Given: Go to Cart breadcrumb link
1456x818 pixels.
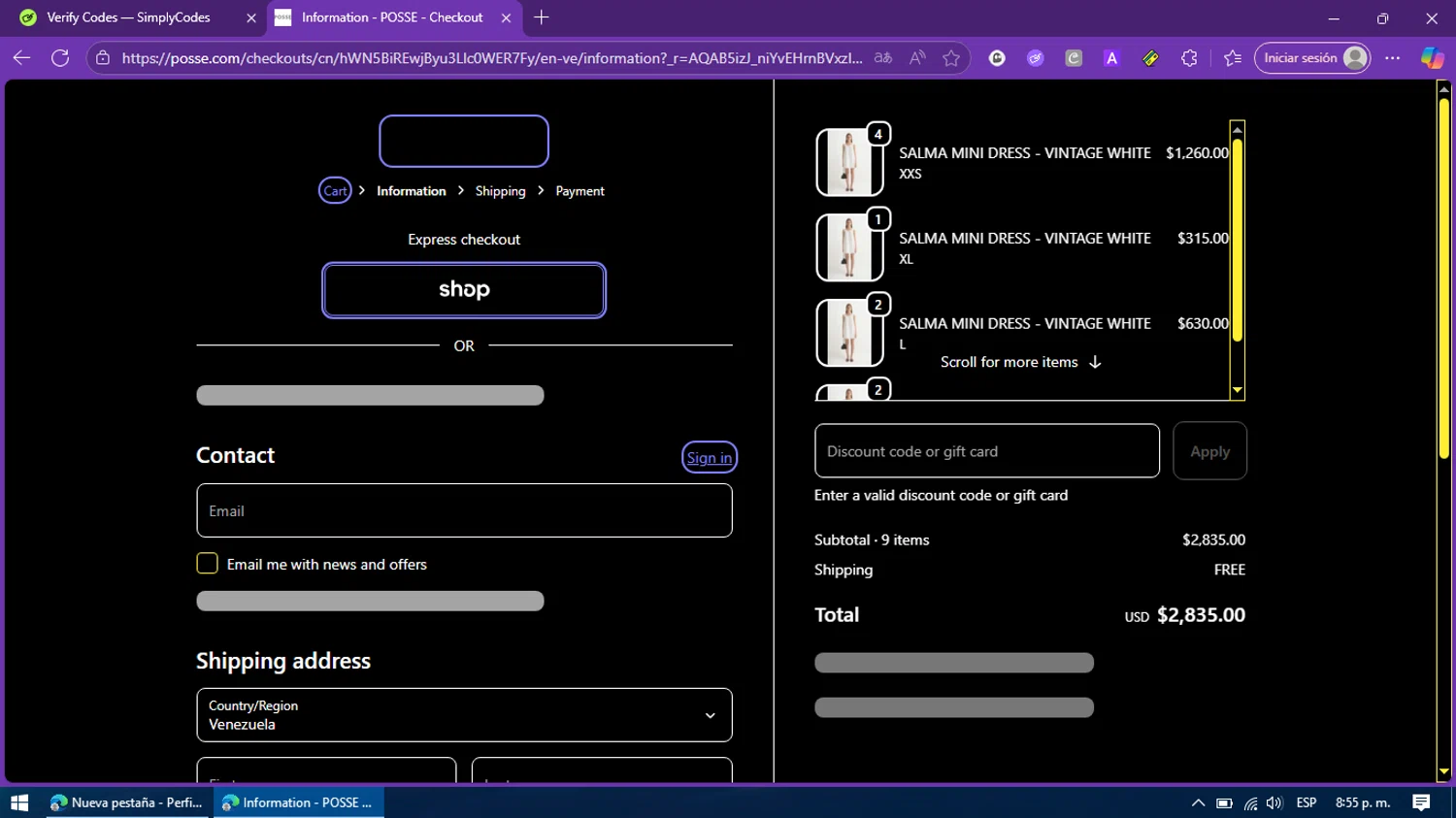Looking at the screenshot, I should (x=335, y=191).
